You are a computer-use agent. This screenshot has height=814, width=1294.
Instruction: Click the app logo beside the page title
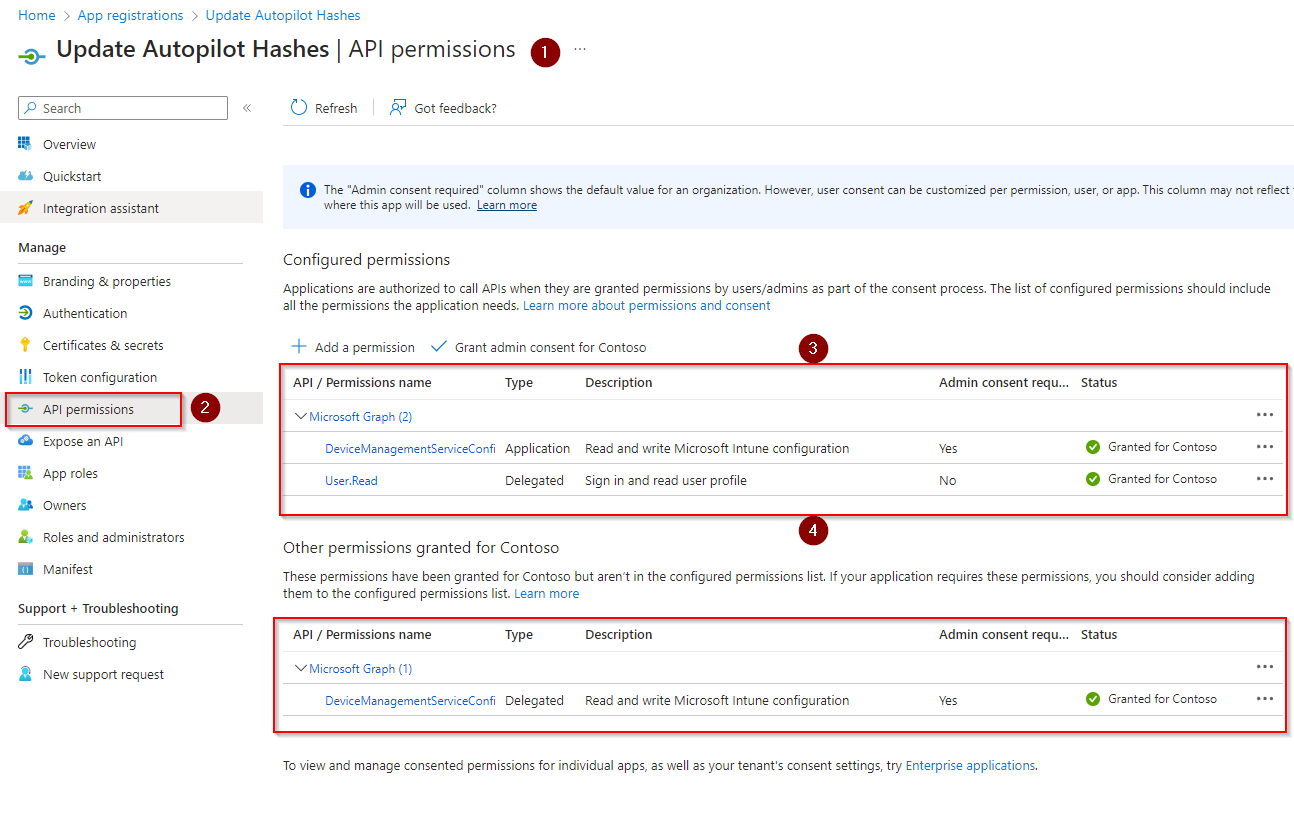[32, 57]
